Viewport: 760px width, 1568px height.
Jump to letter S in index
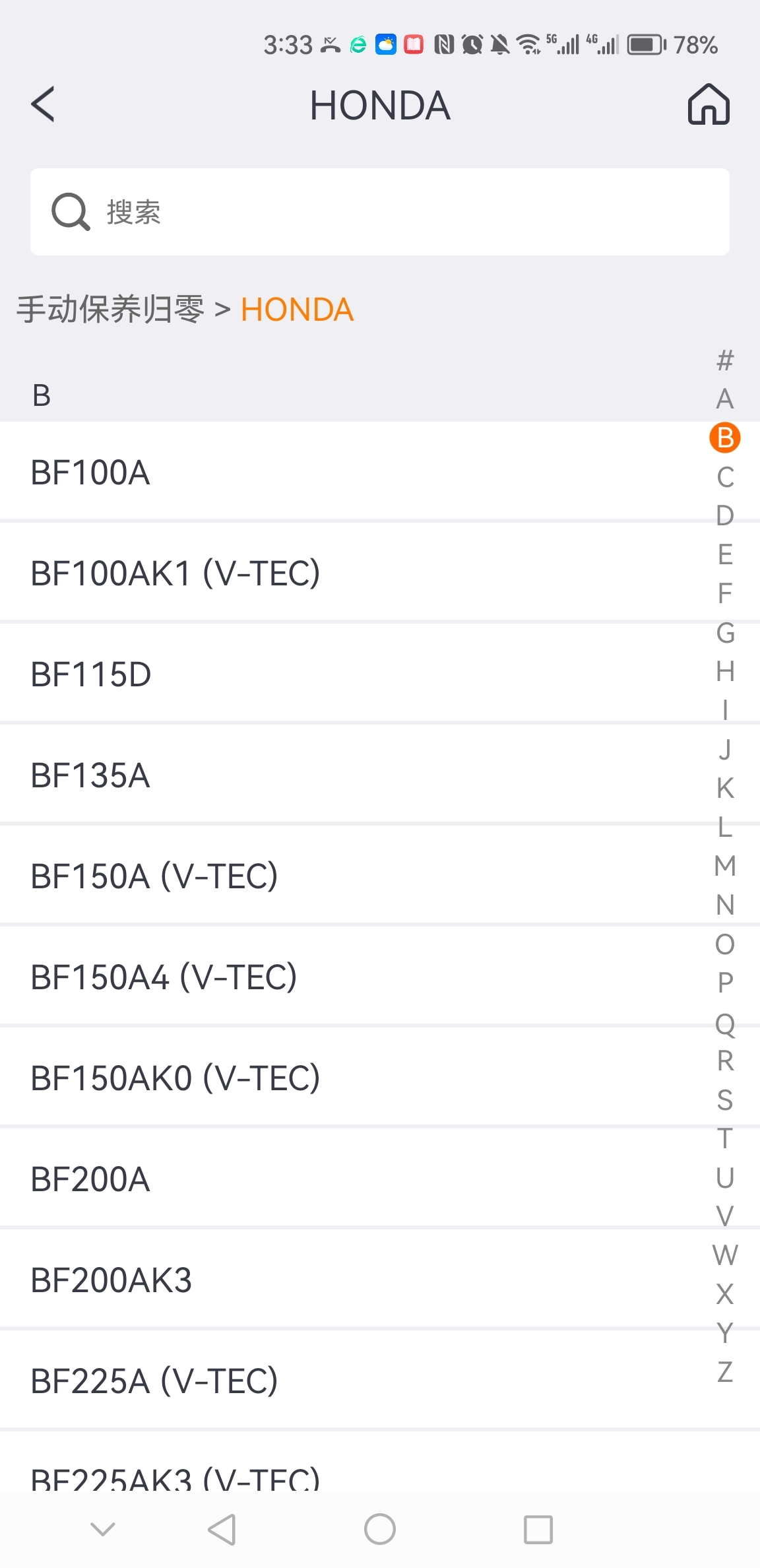pyautogui.click(x=725, y=1099)
